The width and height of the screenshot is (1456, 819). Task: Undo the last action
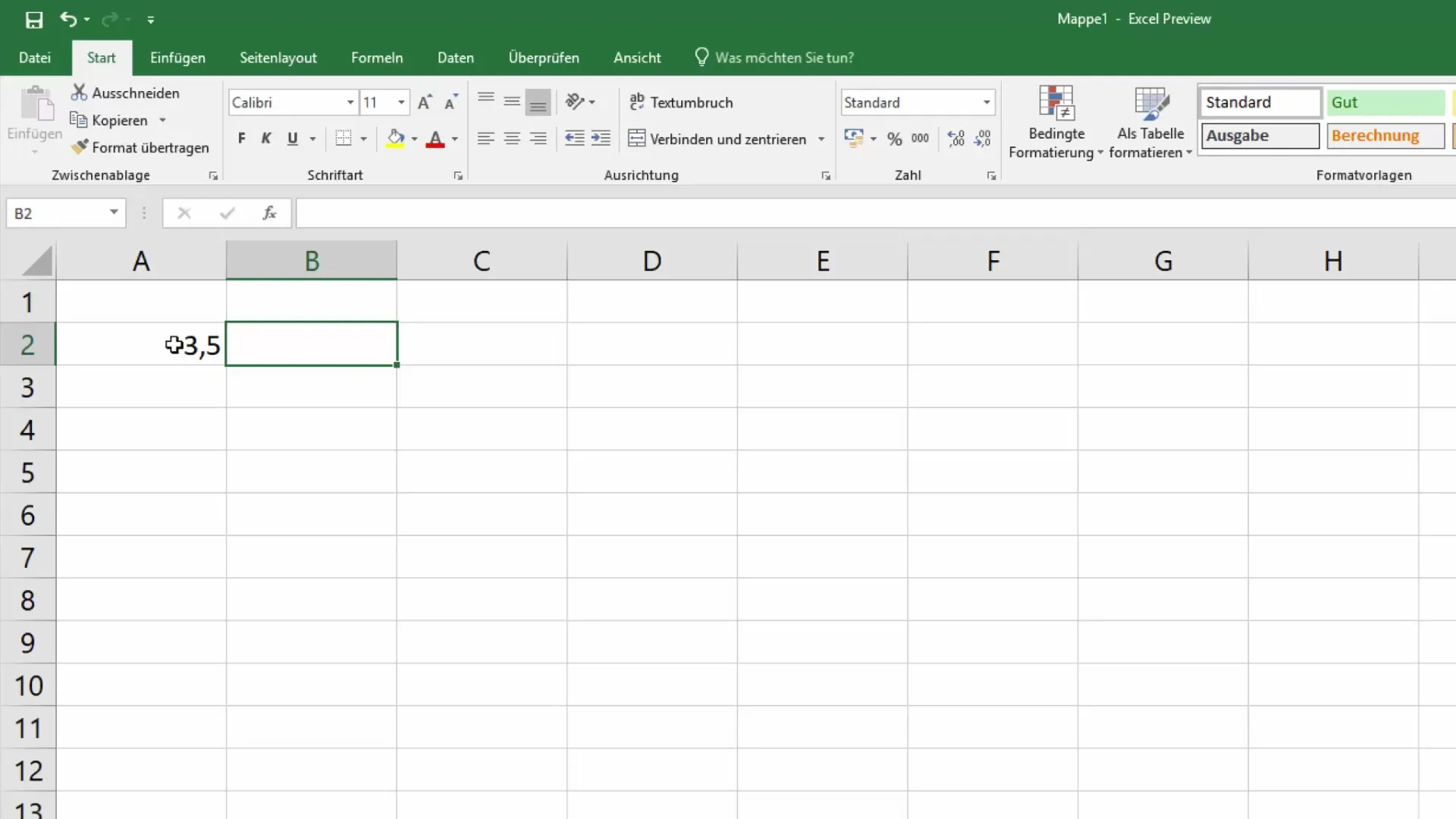click(68, 19)
